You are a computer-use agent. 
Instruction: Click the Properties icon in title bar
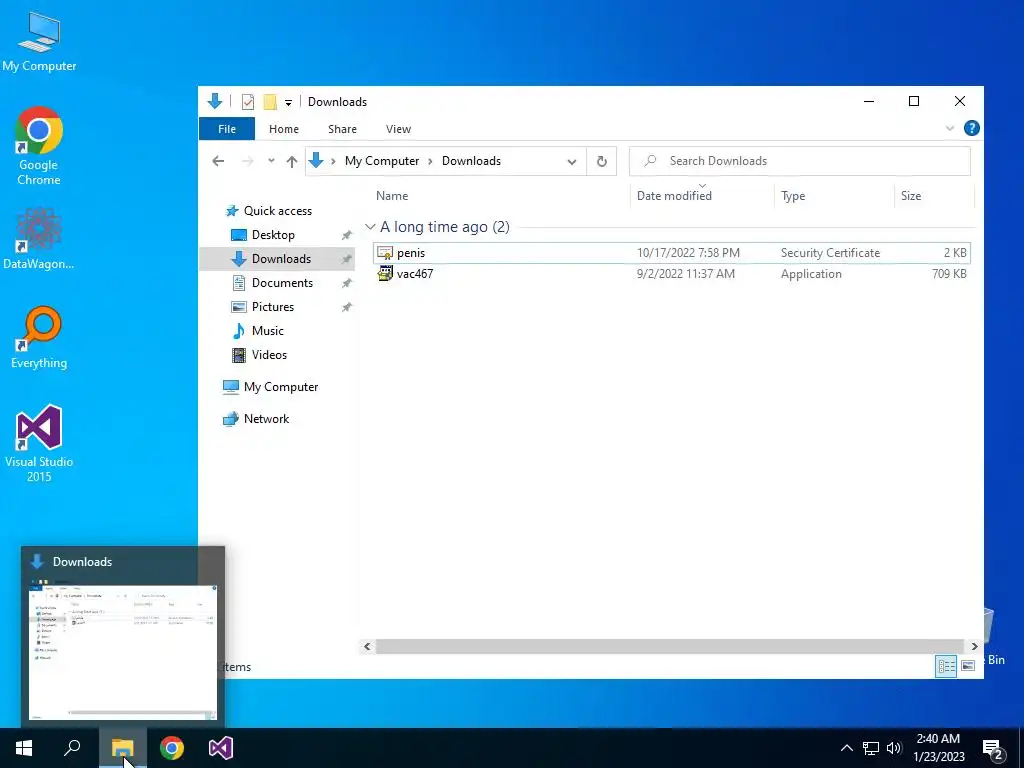pyautogui.click(x=248, y=102)
